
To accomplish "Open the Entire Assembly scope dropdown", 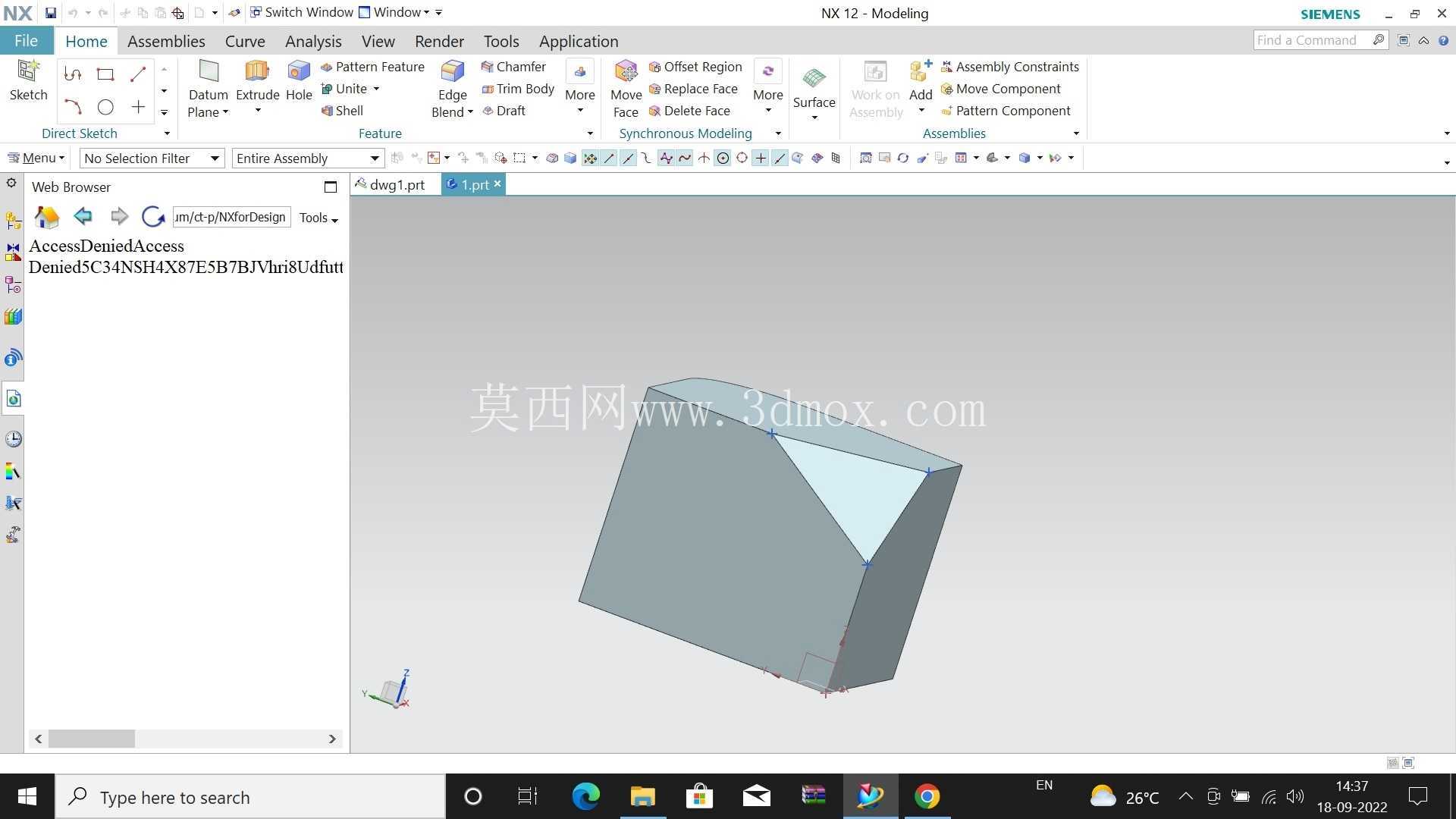I will [307, 158].
